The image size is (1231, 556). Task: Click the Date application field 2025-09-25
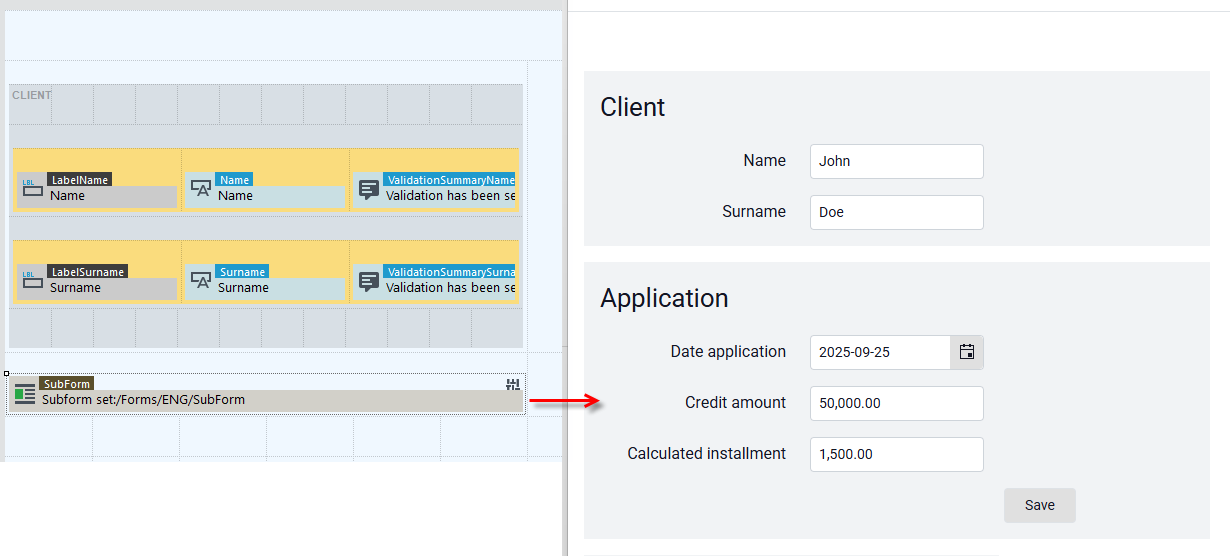tap(880, 352)
